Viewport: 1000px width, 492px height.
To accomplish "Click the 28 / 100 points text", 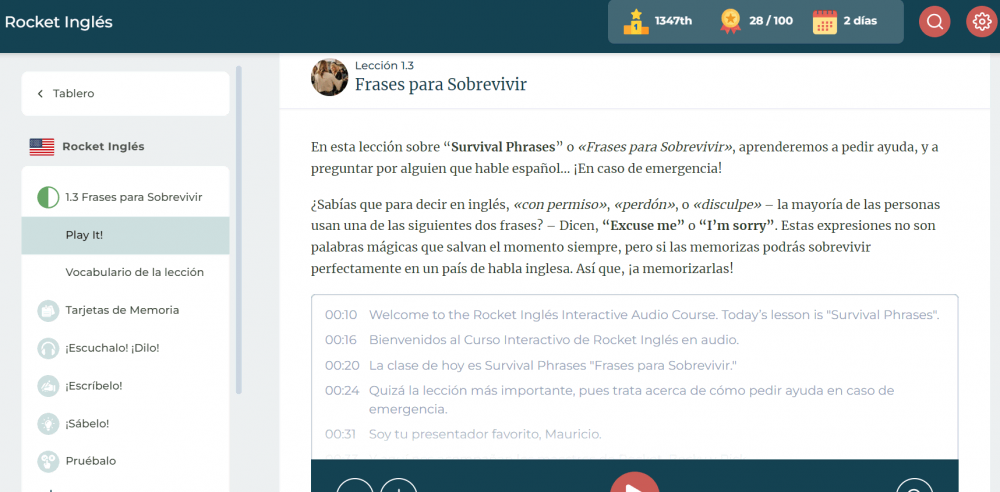I will [771, 21].
